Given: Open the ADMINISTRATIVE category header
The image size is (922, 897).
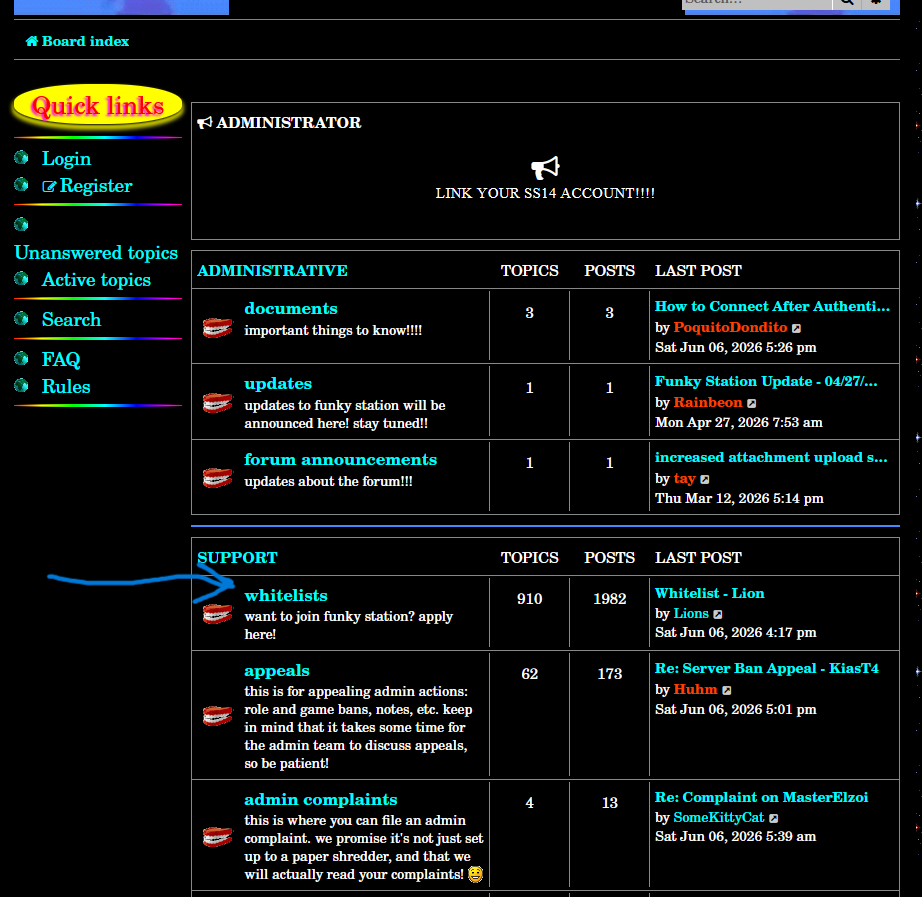Looking at the screenshot, I should coord(272,271).
